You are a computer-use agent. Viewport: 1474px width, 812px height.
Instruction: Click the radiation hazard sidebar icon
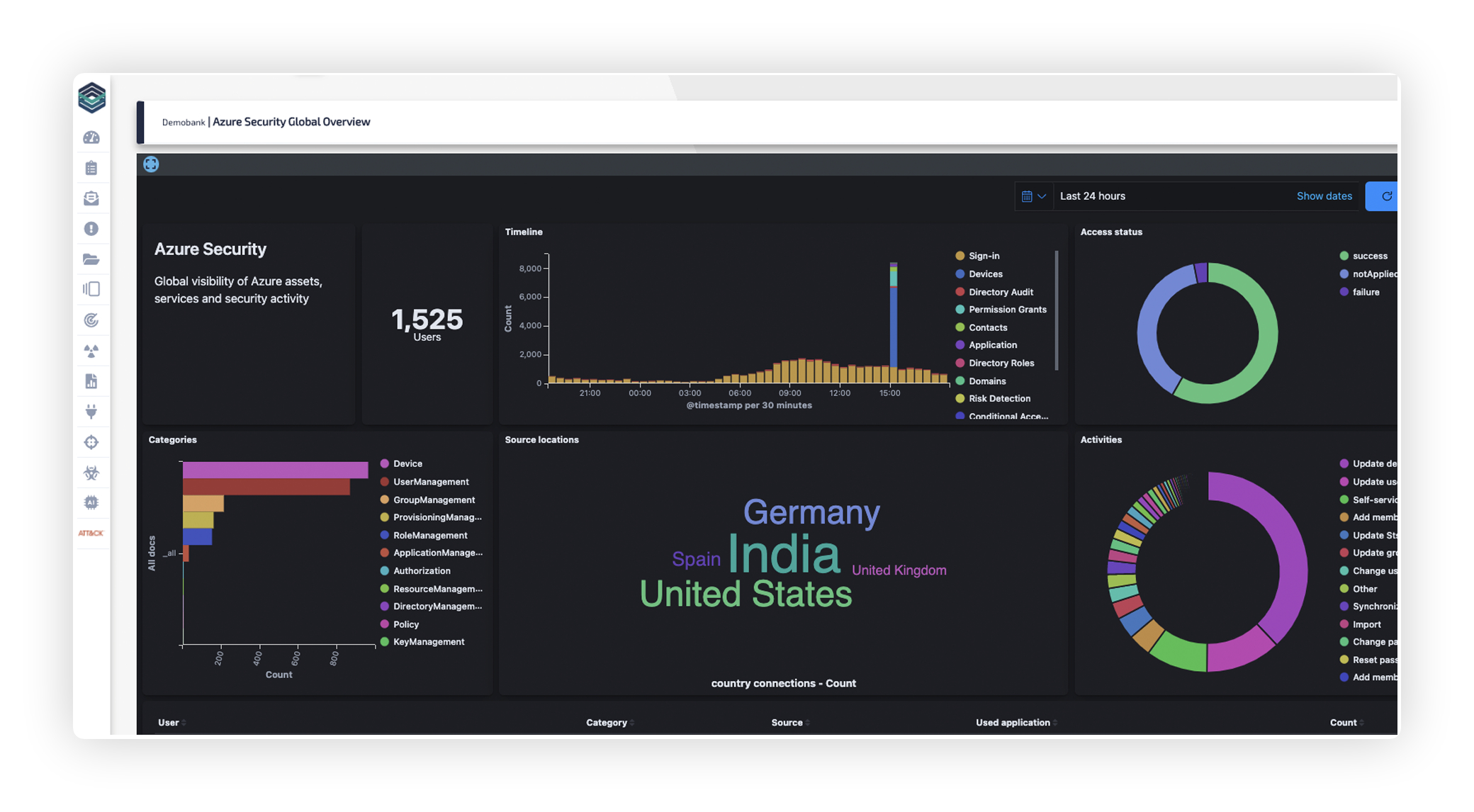[91, 351]
